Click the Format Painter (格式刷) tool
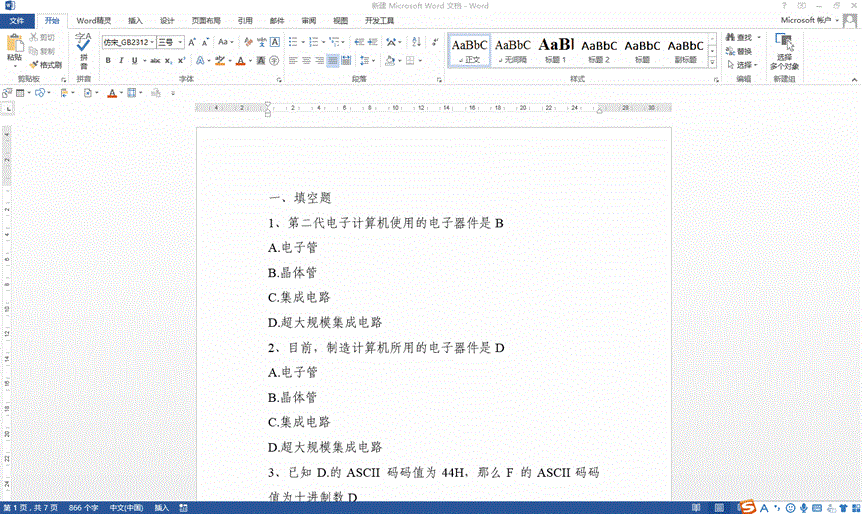 [46, 64]
